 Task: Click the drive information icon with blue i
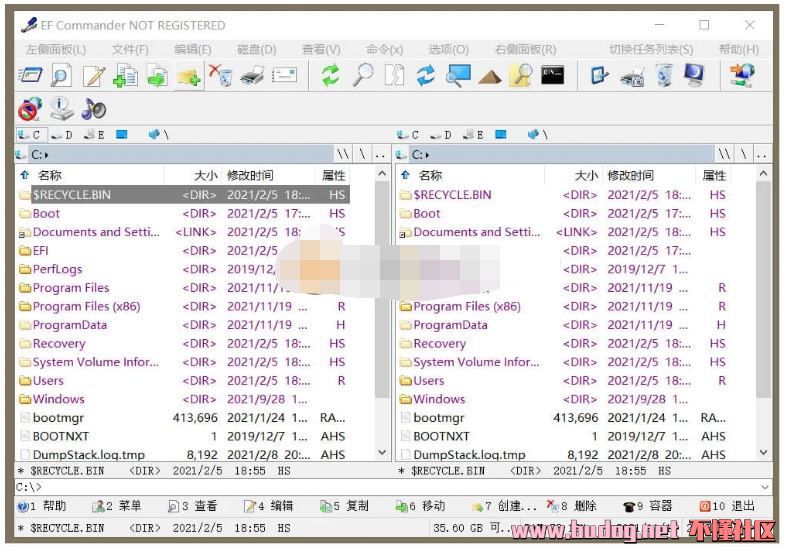(x=62, y=109)
